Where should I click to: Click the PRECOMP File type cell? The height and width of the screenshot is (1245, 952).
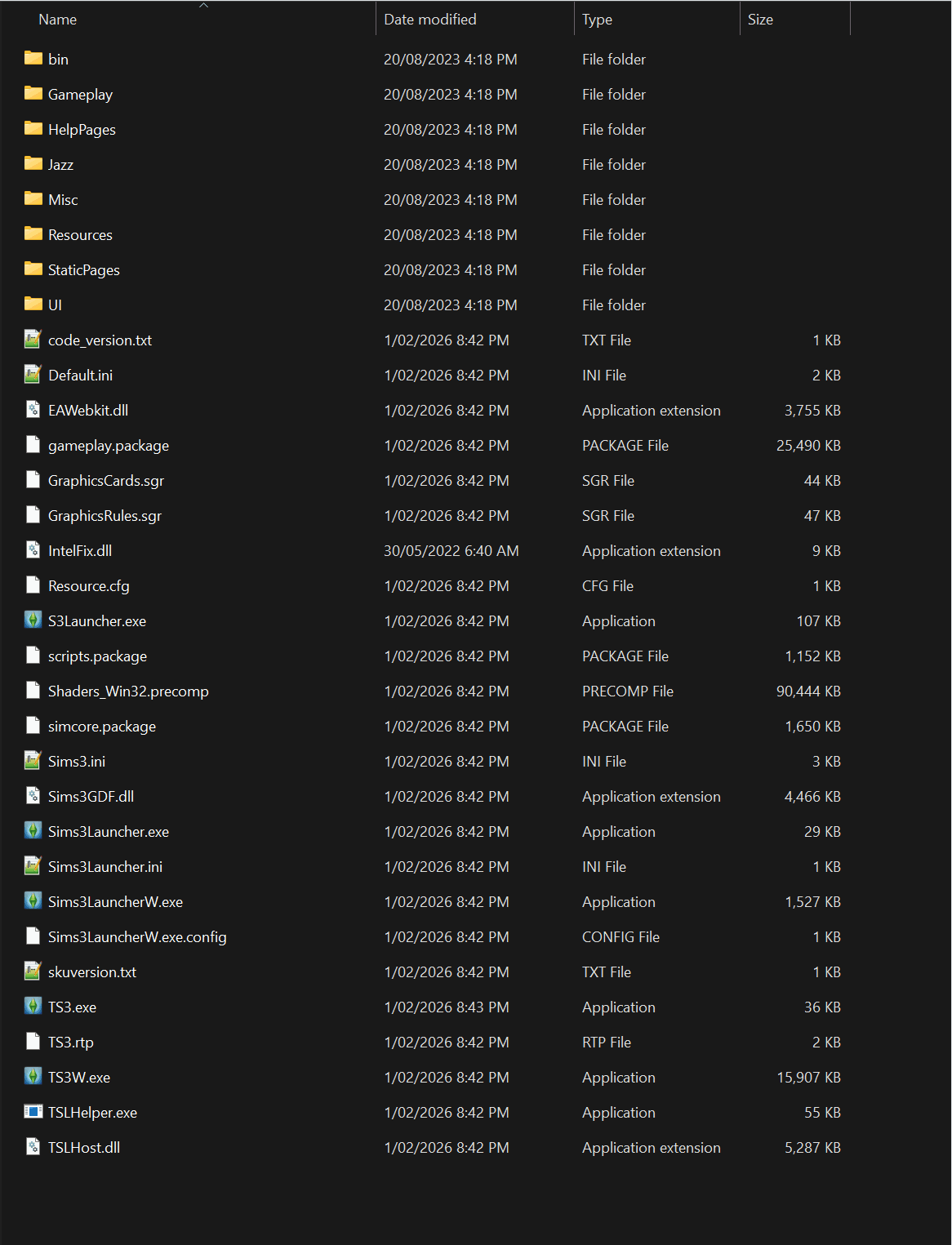pyautogui.click(x=628, y=691)
